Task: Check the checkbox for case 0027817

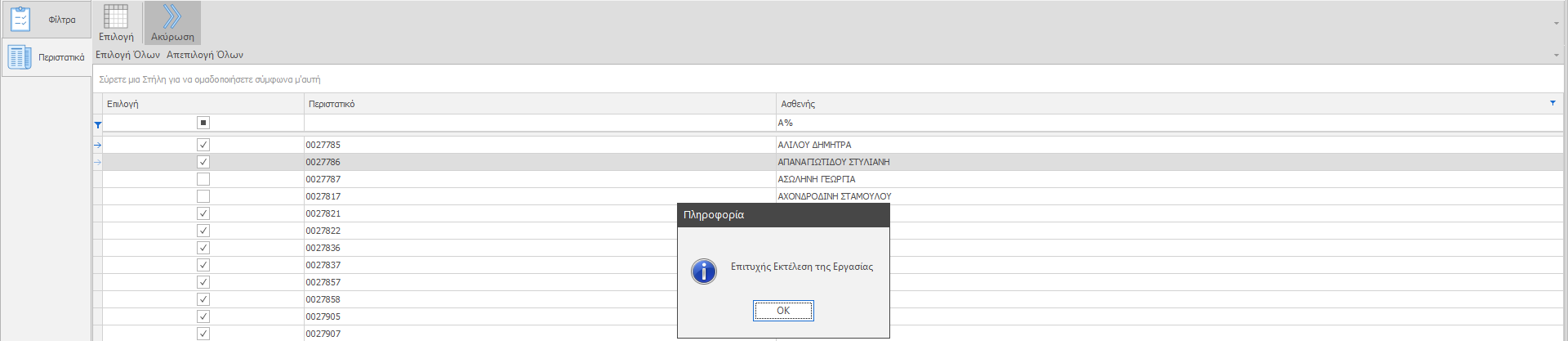Action: [203, 196]
